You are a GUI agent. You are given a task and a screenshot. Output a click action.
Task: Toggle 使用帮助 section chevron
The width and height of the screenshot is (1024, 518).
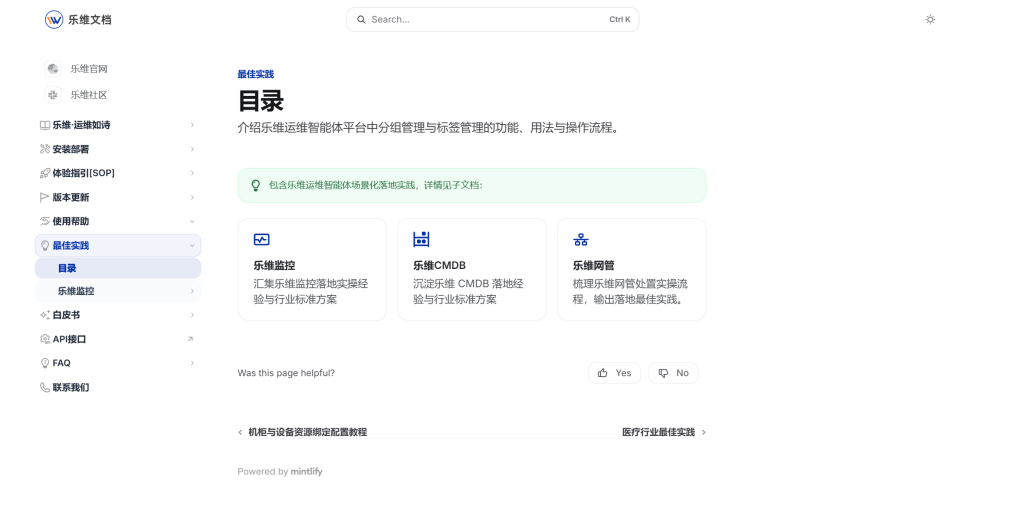pyautogui.click(x=192, y=221)
